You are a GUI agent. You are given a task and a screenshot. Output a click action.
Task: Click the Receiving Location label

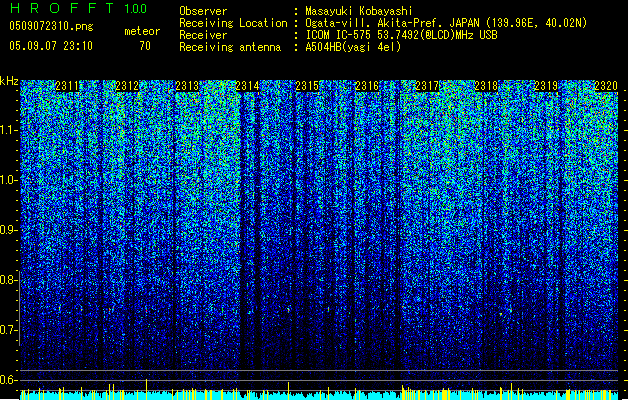click(233, 23)
